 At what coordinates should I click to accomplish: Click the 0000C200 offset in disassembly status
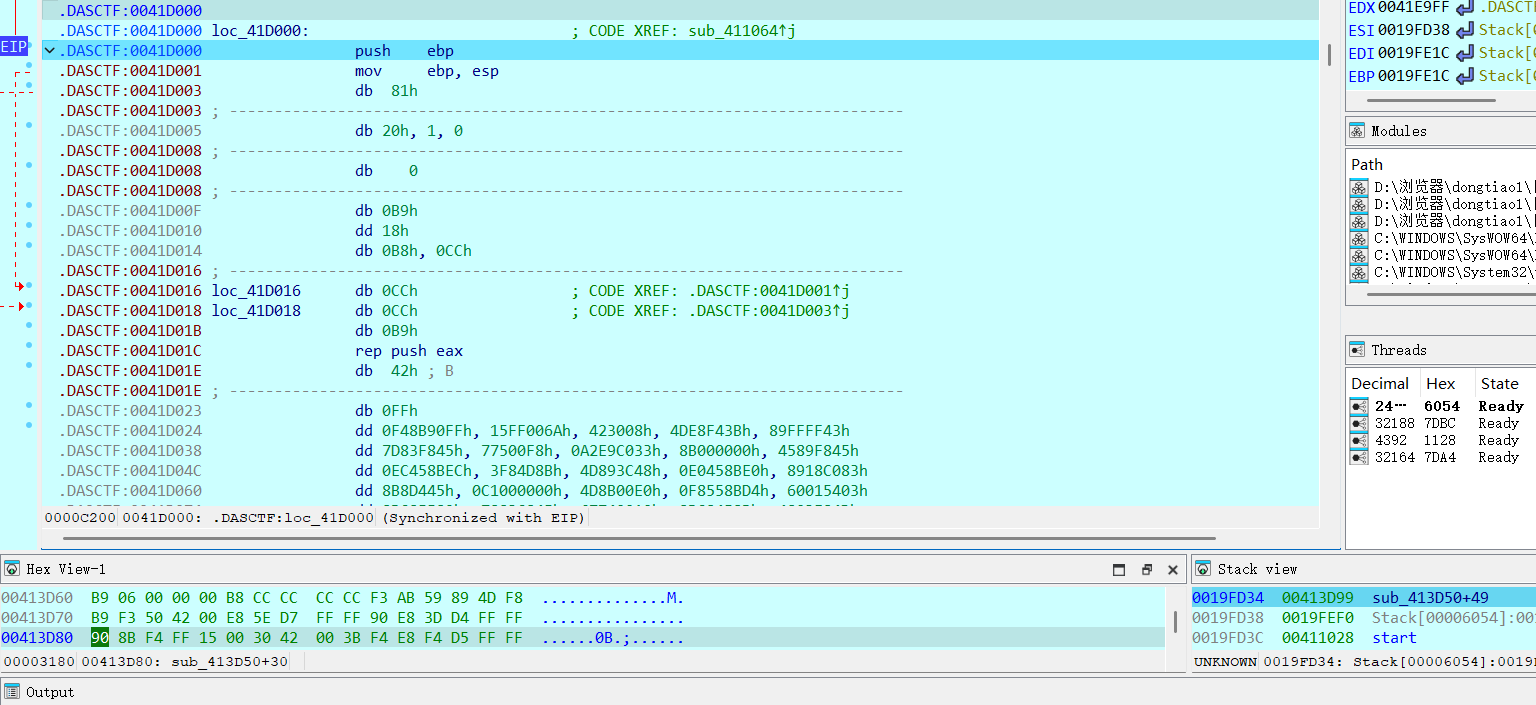point(80,518)
